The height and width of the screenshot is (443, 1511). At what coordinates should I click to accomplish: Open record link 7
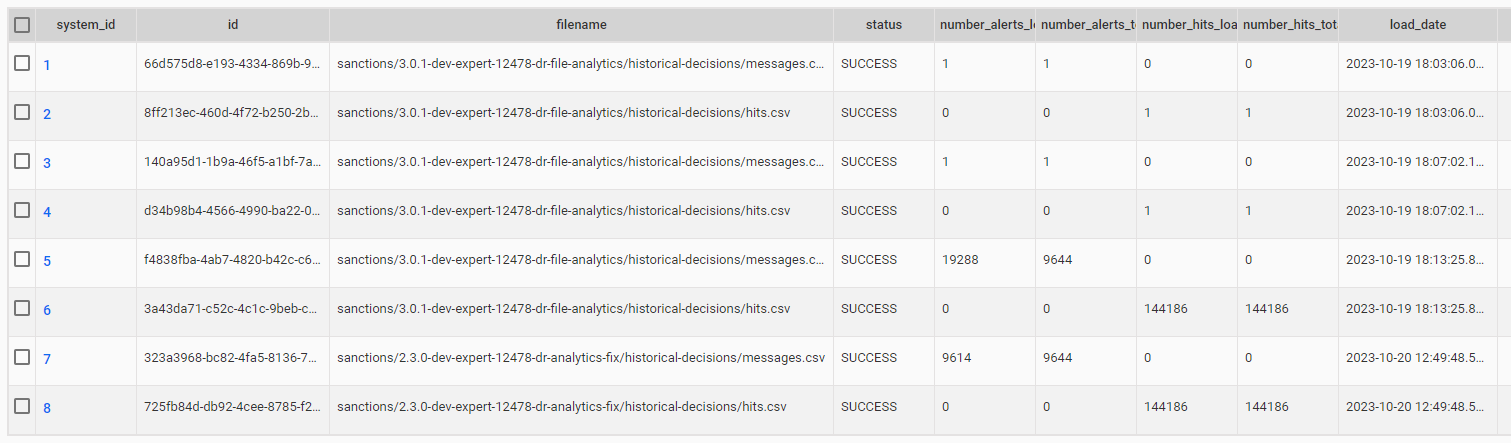[x=47, y=359]
